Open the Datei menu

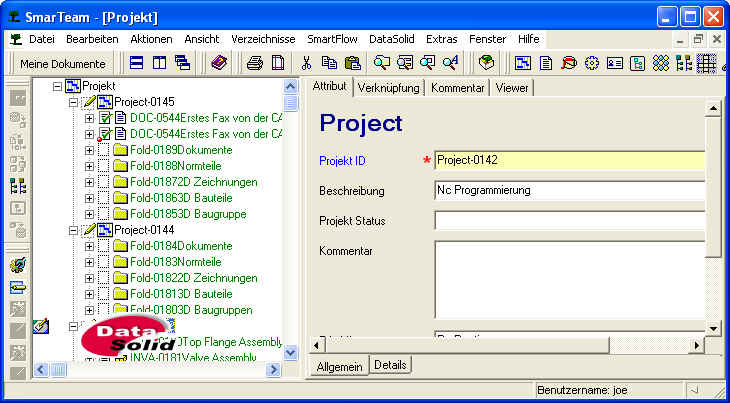(41, 40)
